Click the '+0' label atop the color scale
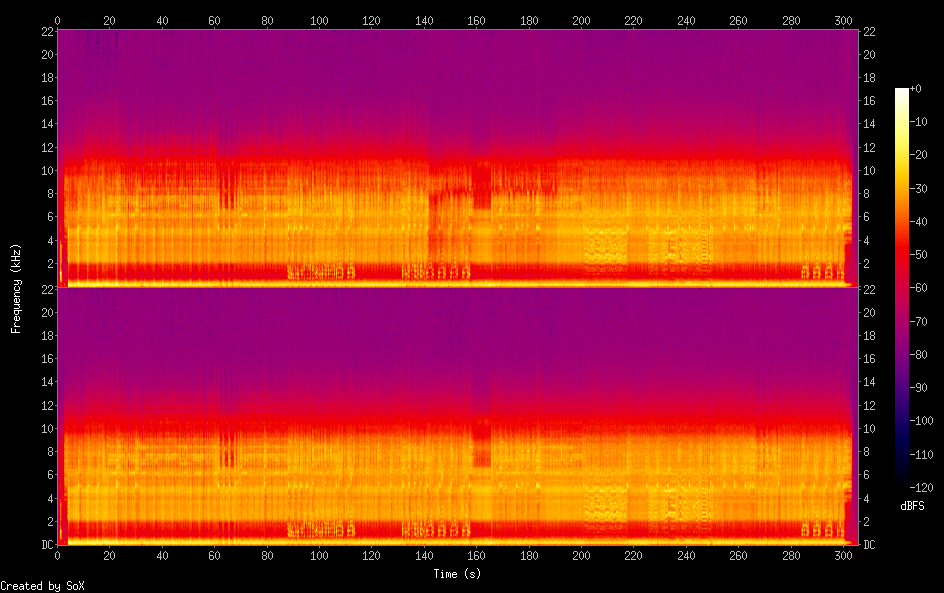The width and height of the screenshot is (944, 593). coord(917,89)
